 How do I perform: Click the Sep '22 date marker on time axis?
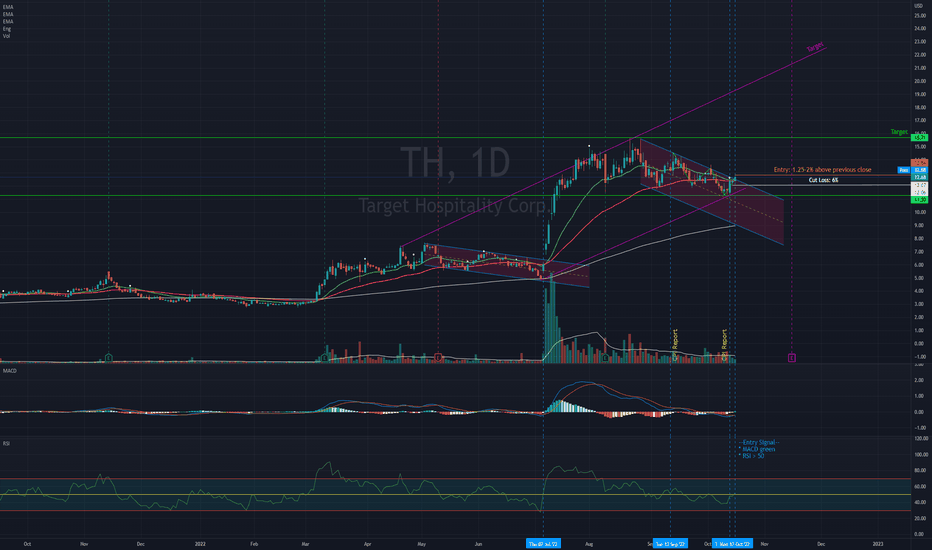click(x=670, y=543)
